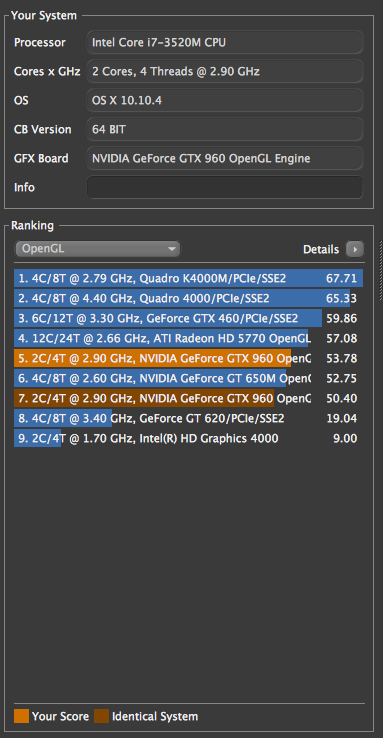
Task: Select the ATI Radeon HD 5770 ranking row
Action: click(x=188, y=338)
